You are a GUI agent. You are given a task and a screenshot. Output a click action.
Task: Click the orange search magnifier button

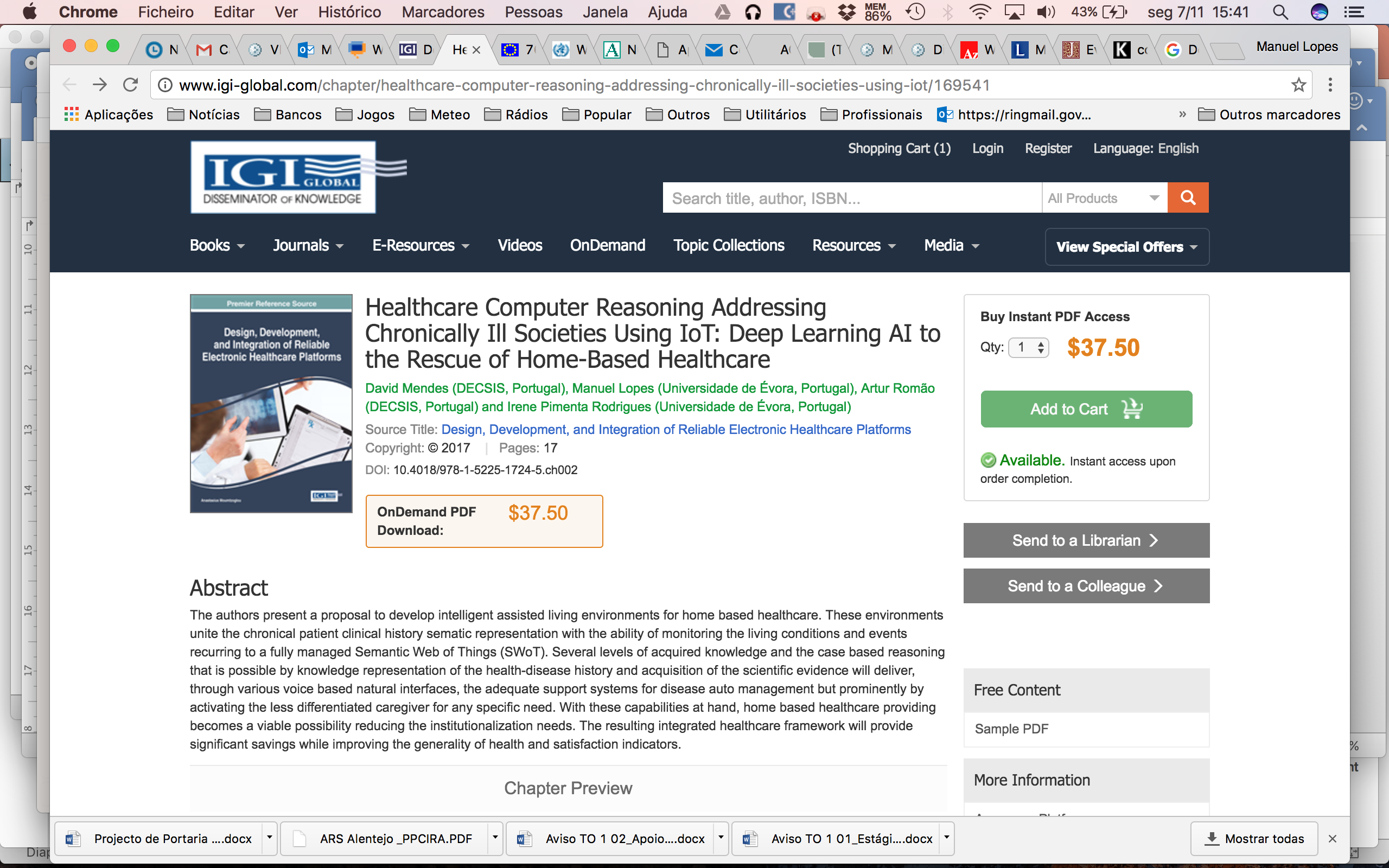1188,198
